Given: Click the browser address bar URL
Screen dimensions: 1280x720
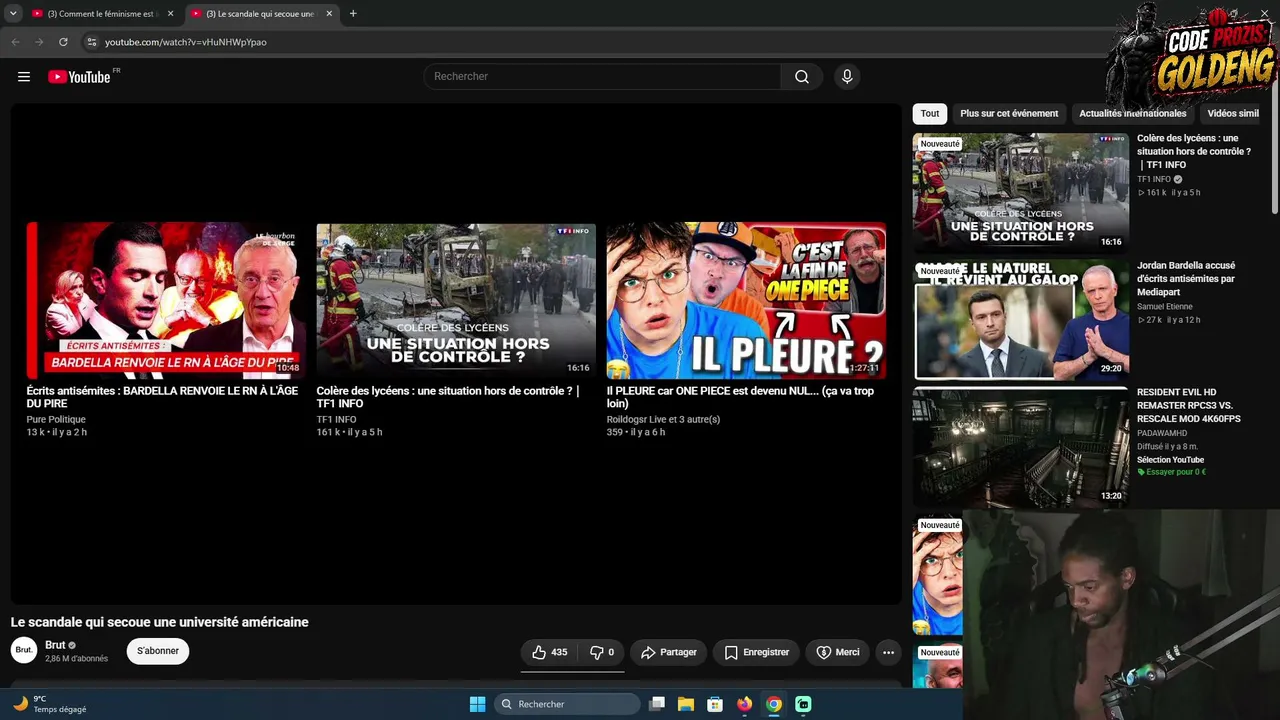Looking at the screenshot, I should point(186,42).
